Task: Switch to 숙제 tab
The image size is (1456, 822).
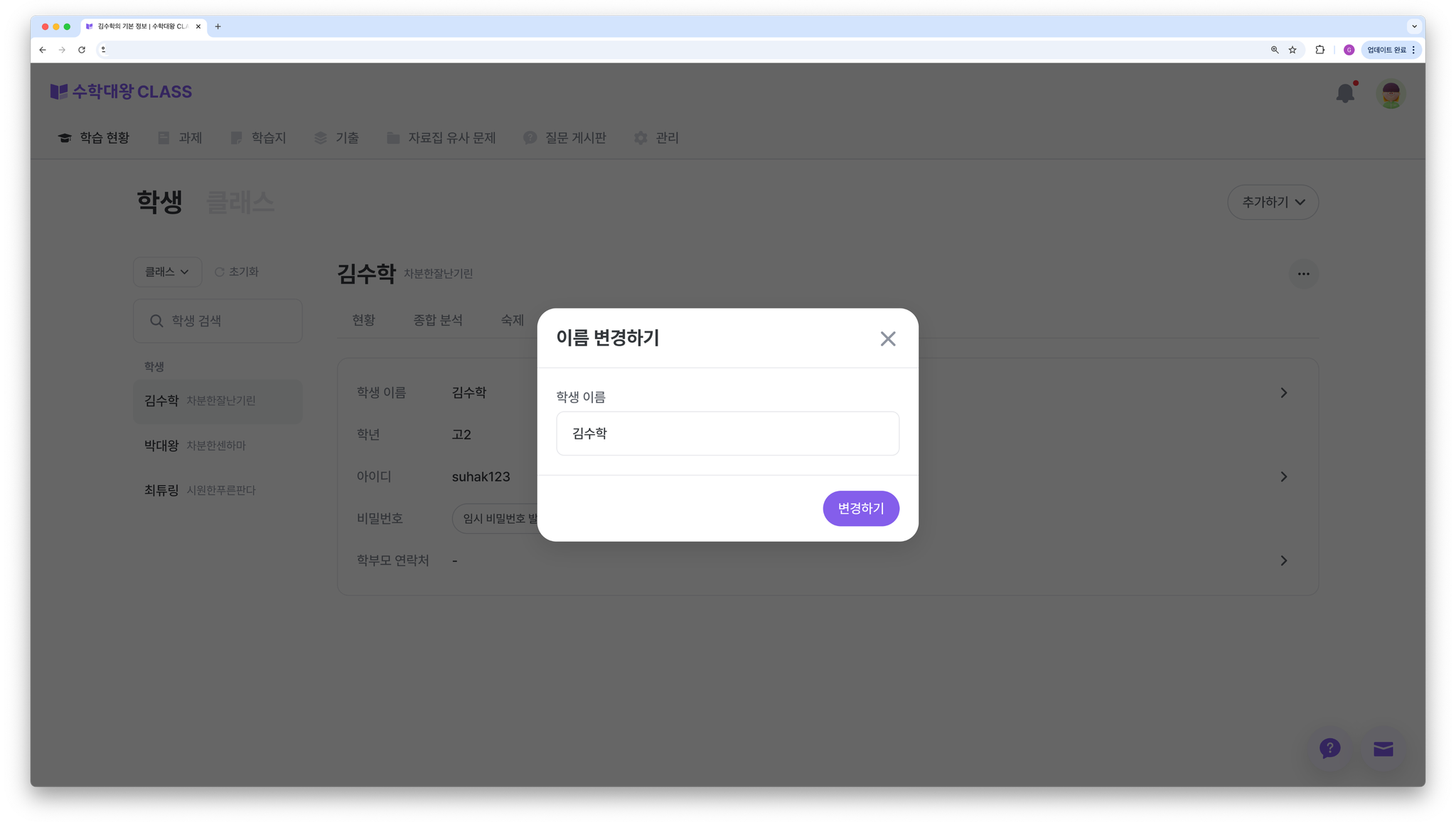Action: click(512, 320)
